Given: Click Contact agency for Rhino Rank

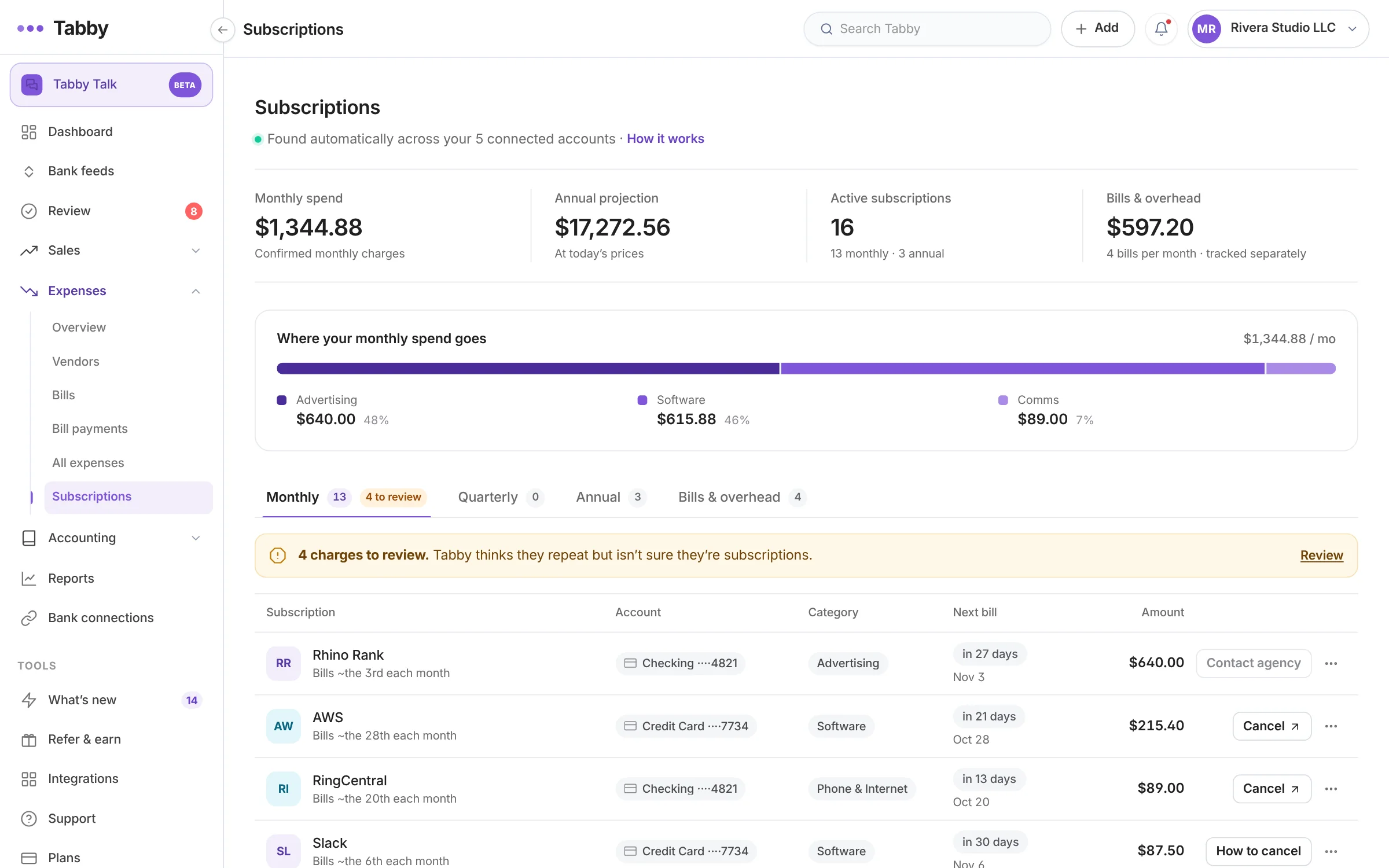Looking at the screenshot, I should coord(1253,663).
